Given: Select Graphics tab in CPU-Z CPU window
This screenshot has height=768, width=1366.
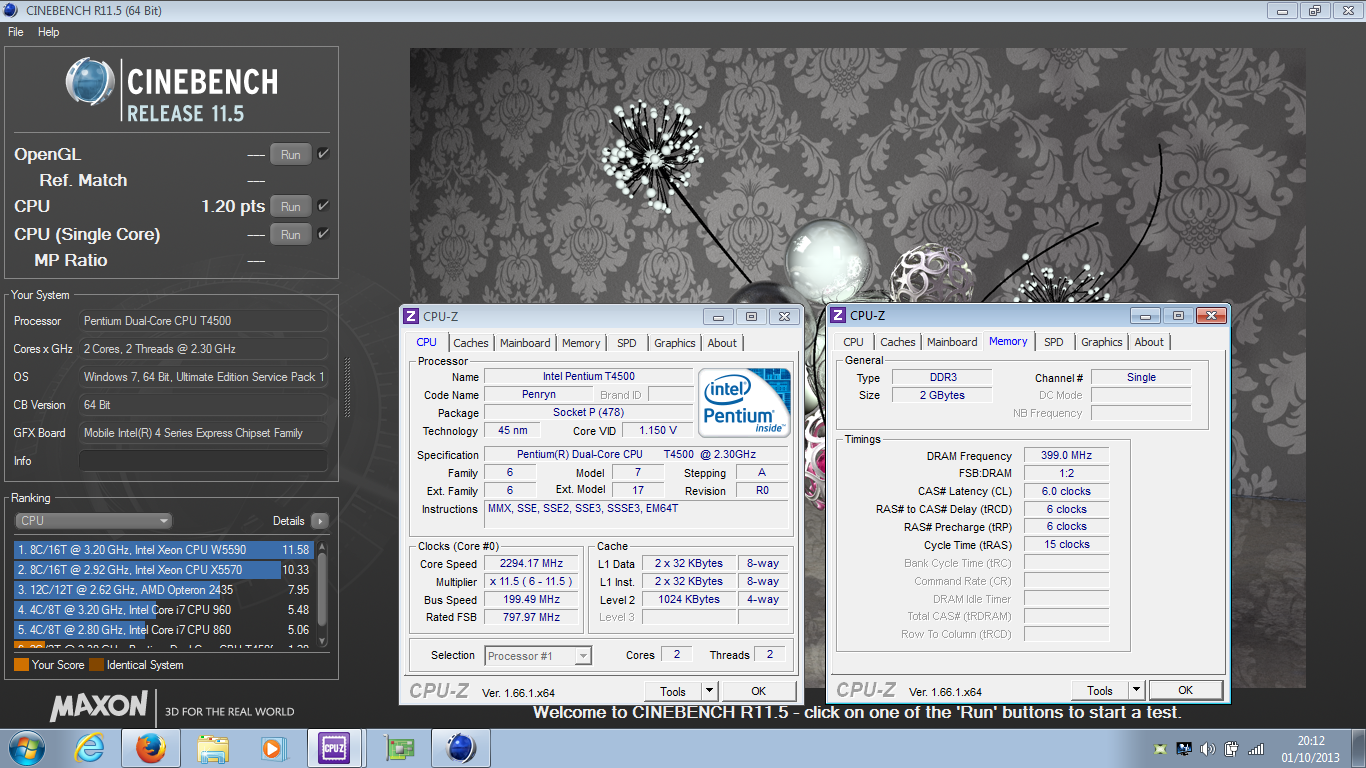Looking at the screenshot, I should pyautogui.click(x=675, y=343).
